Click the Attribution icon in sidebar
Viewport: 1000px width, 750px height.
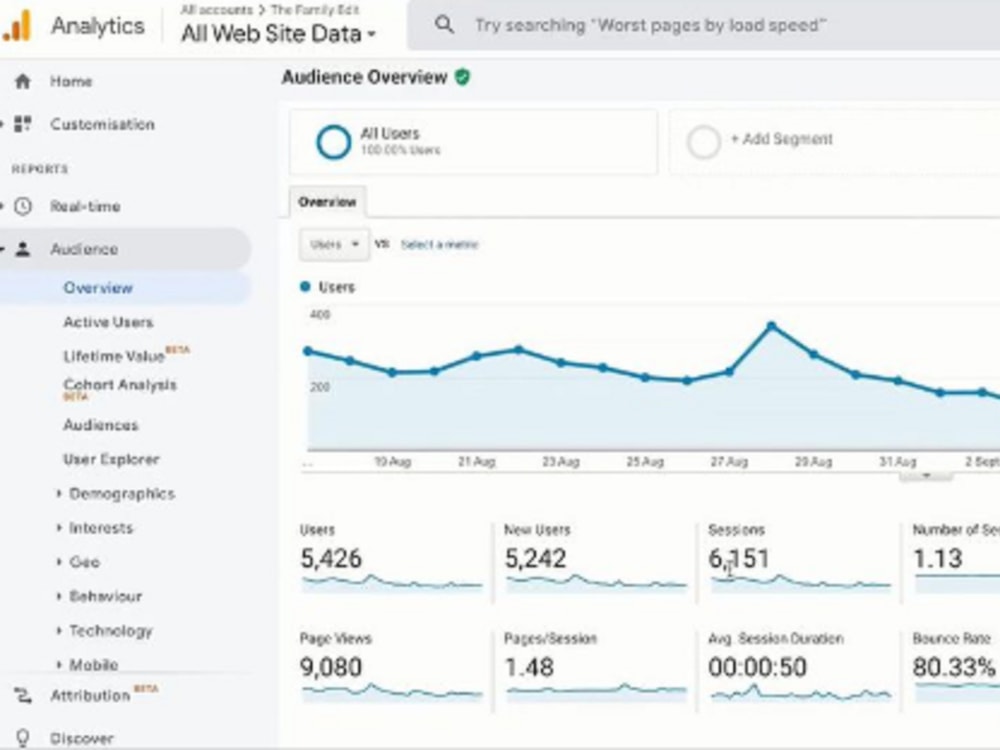point(23,695)
